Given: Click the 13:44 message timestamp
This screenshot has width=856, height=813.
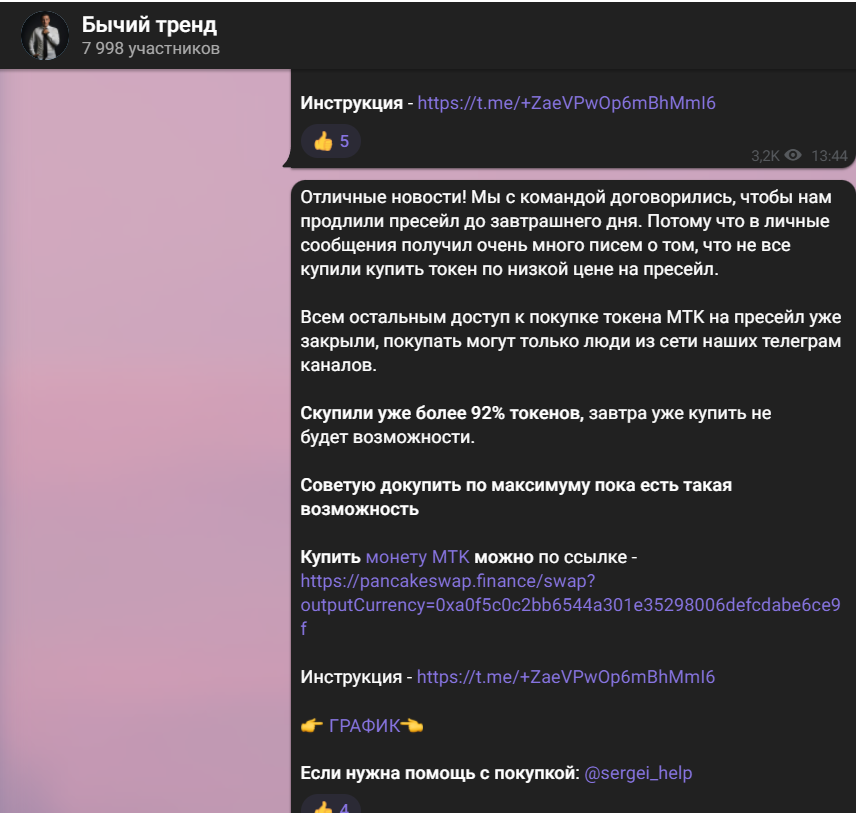Looking at the screenshot, I should tap(829, 156).
